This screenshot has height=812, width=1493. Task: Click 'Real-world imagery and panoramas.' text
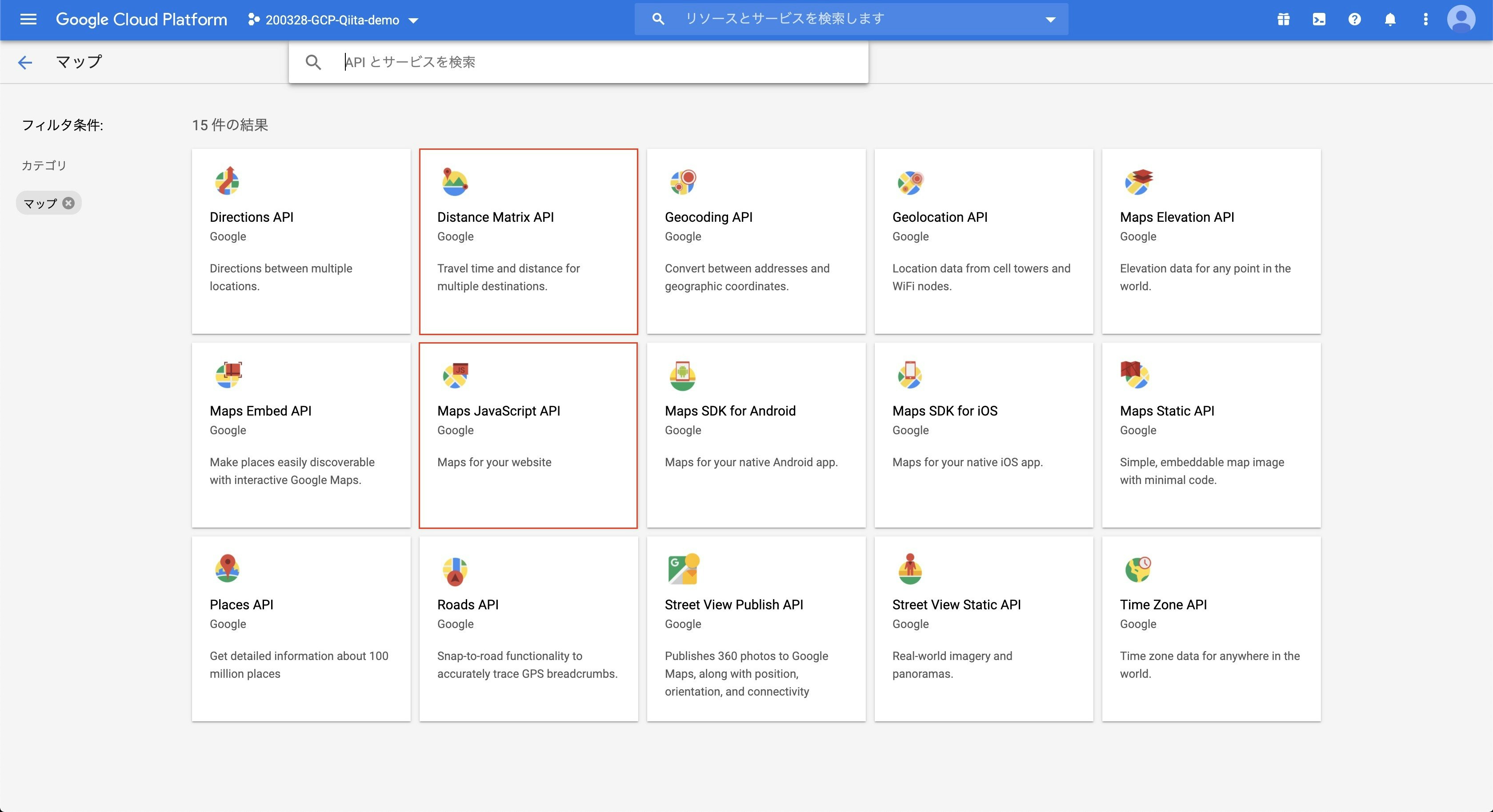952,665
